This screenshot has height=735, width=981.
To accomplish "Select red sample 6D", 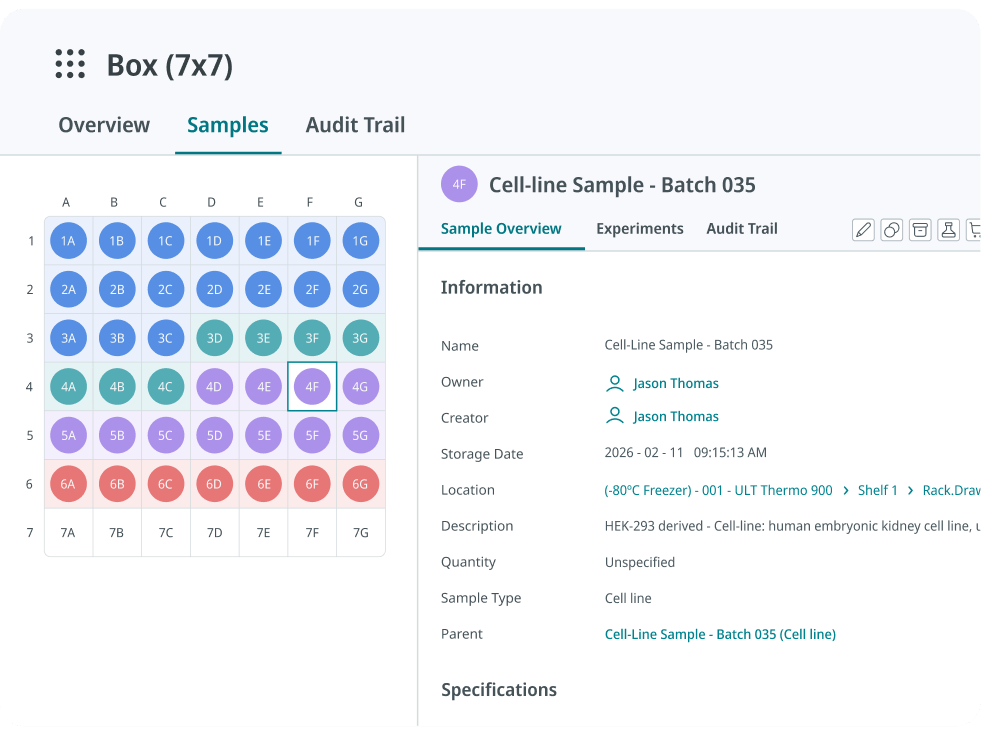I will click(x=215, y=484).
